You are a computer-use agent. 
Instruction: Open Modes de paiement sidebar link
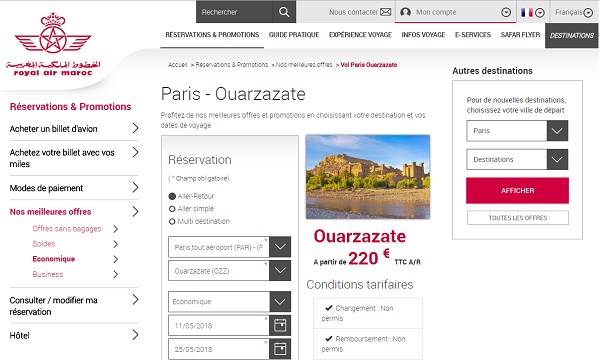pyautogui.click(x=46, y=188)
